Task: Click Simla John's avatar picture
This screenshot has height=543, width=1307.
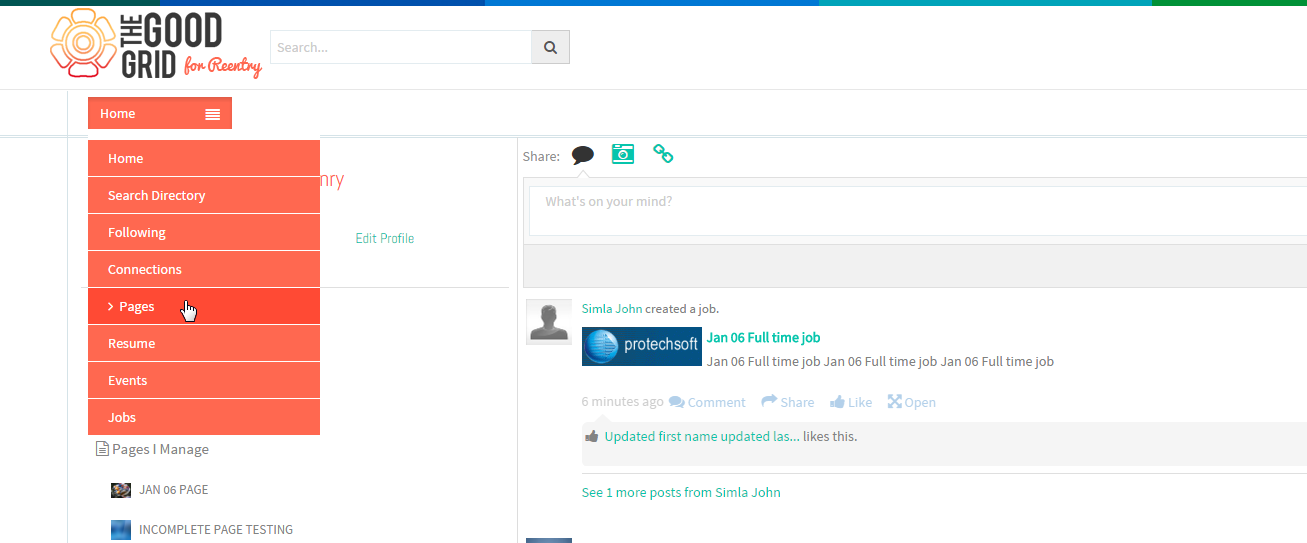Action: [549, 322]
